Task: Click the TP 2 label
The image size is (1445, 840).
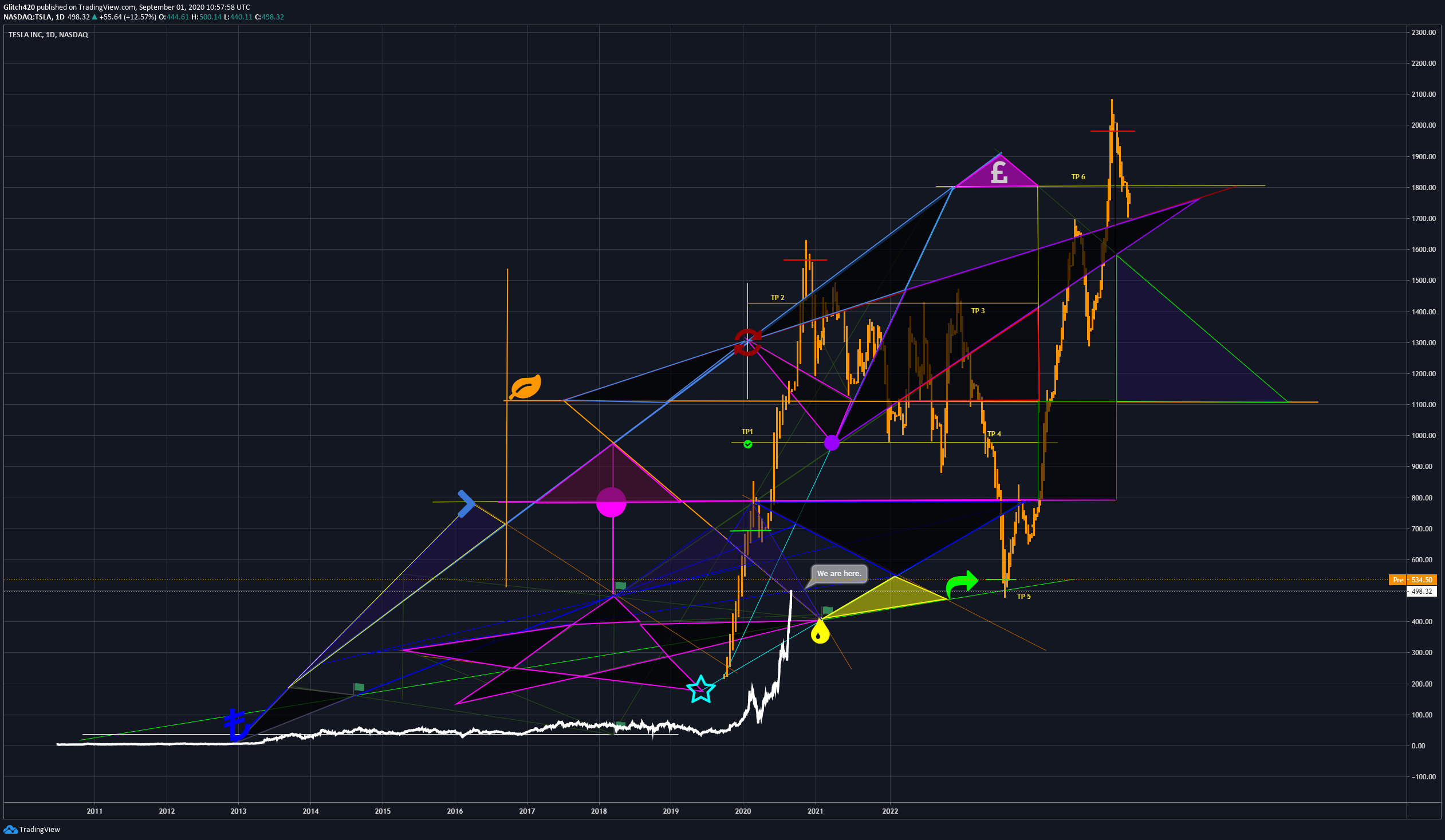Action: click(778, 298)
